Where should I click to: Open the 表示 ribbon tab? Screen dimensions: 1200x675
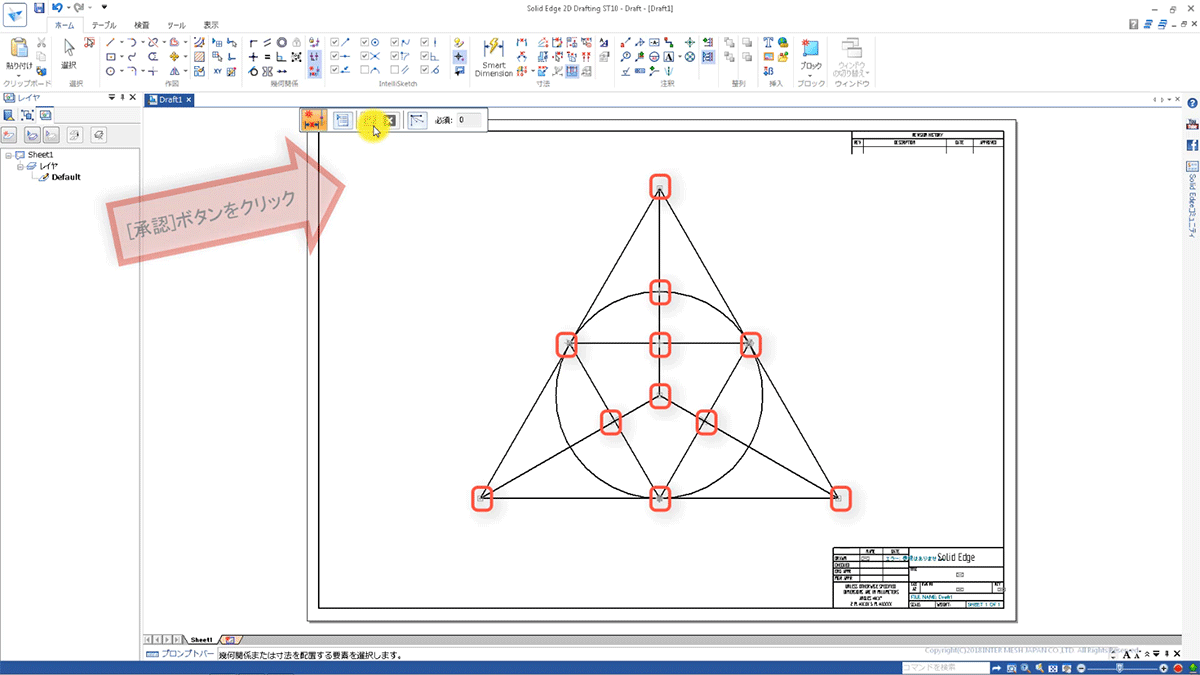211,25
